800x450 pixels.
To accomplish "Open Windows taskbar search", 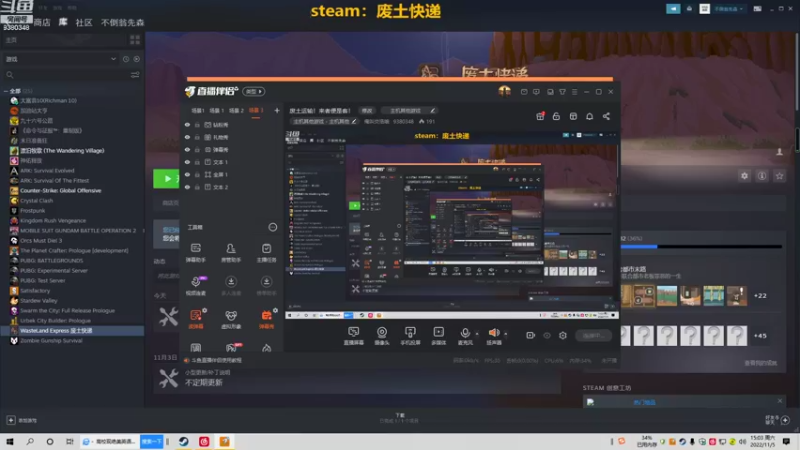I will tap(30, 441).
